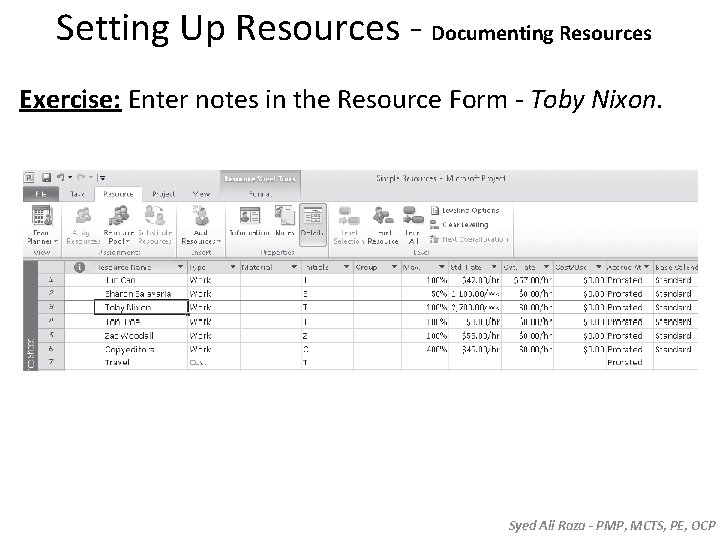720x540 pixels.
Task: Select the Sharon Salavaria name cell
Action: pos(141,294)
